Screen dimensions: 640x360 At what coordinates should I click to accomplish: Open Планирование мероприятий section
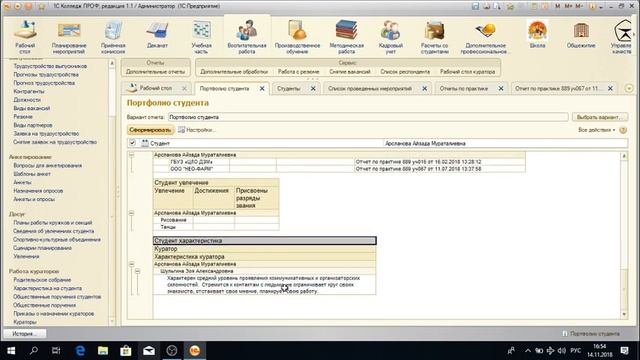pyautogui.click(x=69, y=38)
